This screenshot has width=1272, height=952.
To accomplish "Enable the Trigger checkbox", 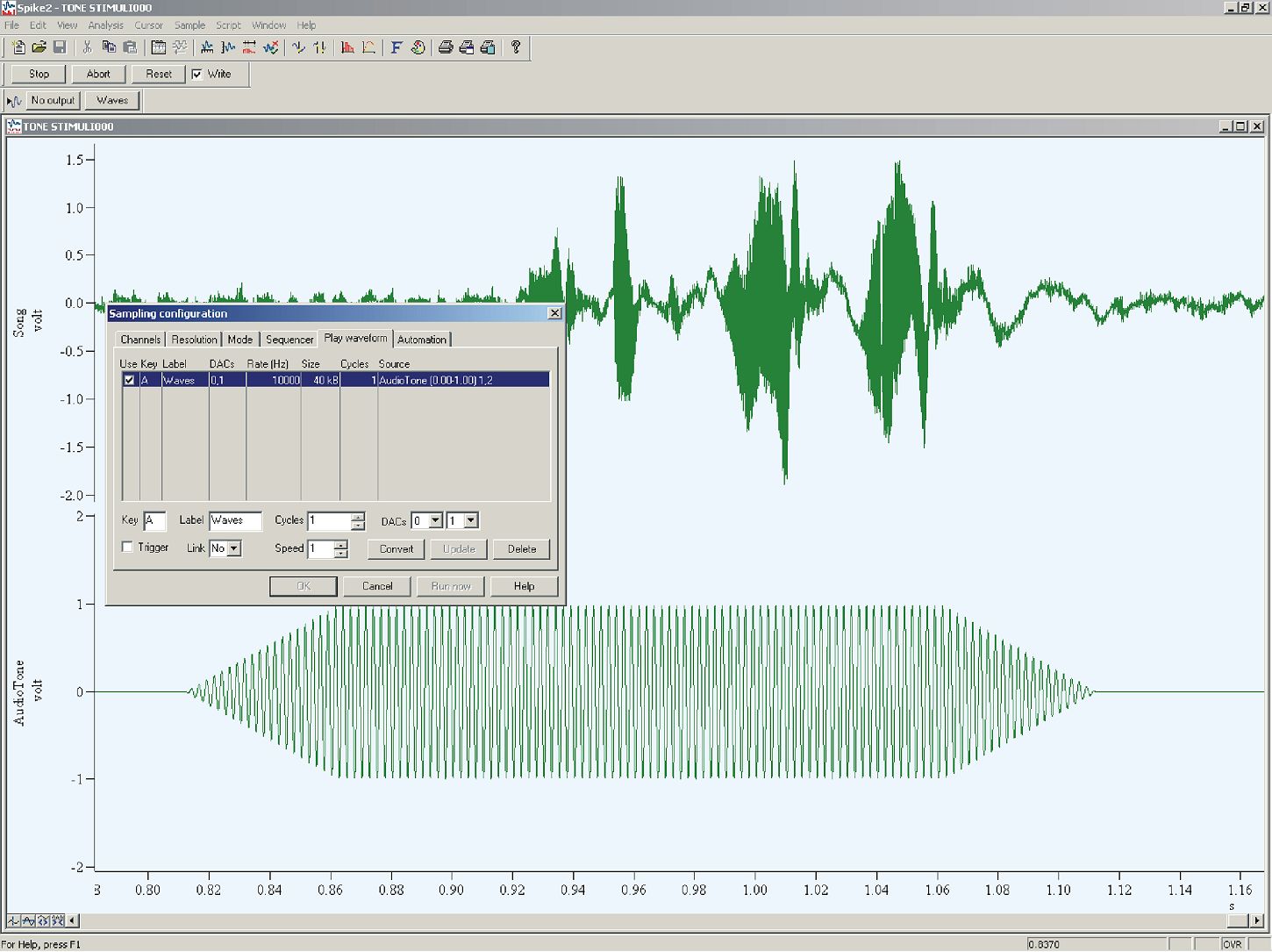I will (127, 546).
